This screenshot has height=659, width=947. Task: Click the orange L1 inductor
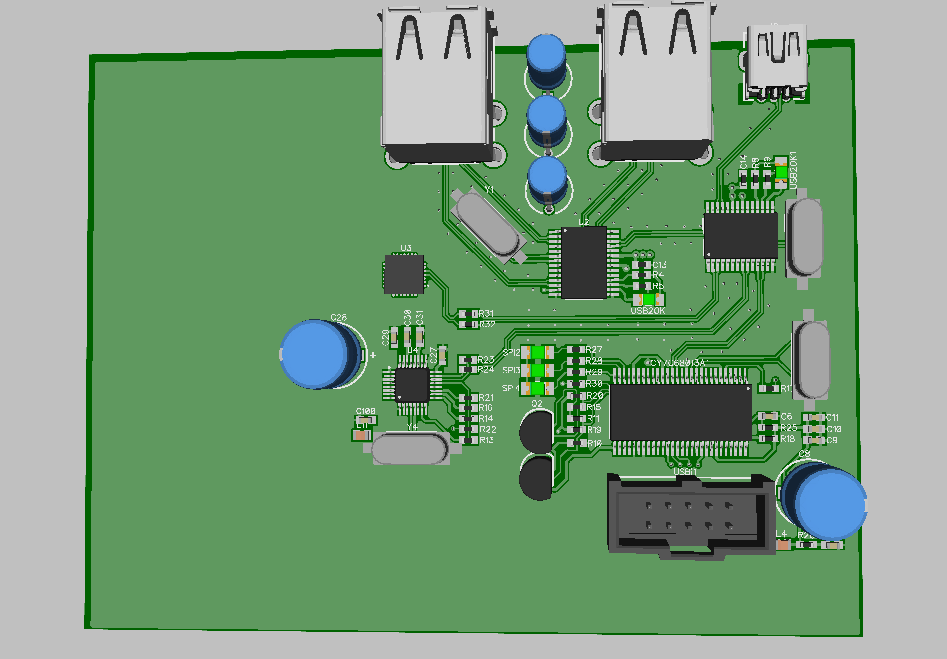362,433
